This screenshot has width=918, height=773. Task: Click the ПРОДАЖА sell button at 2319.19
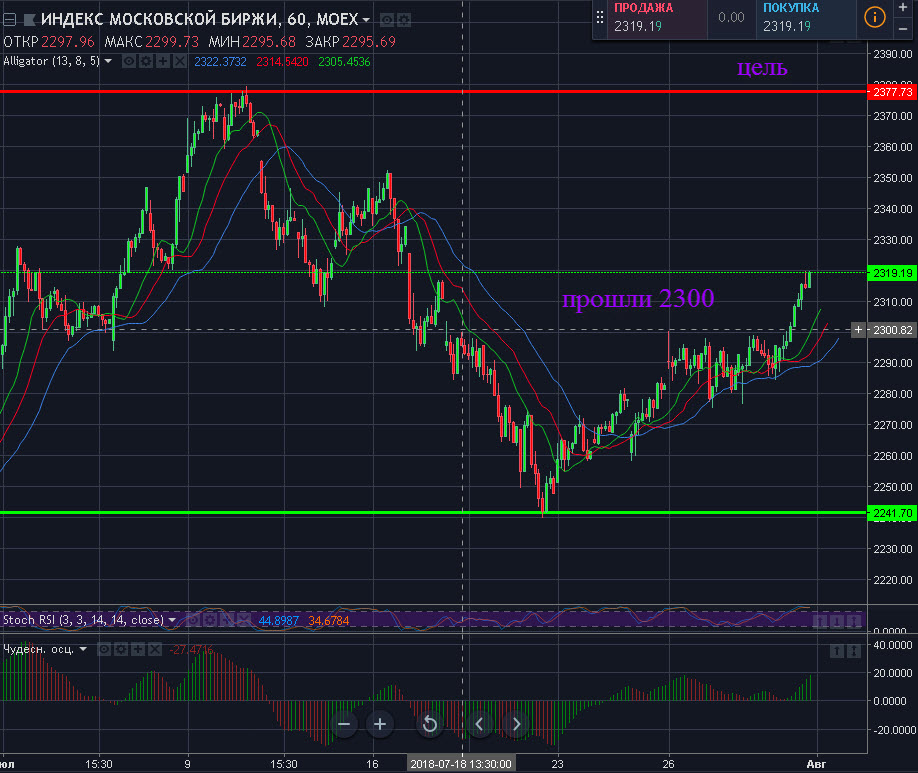(x=657, y=18)
